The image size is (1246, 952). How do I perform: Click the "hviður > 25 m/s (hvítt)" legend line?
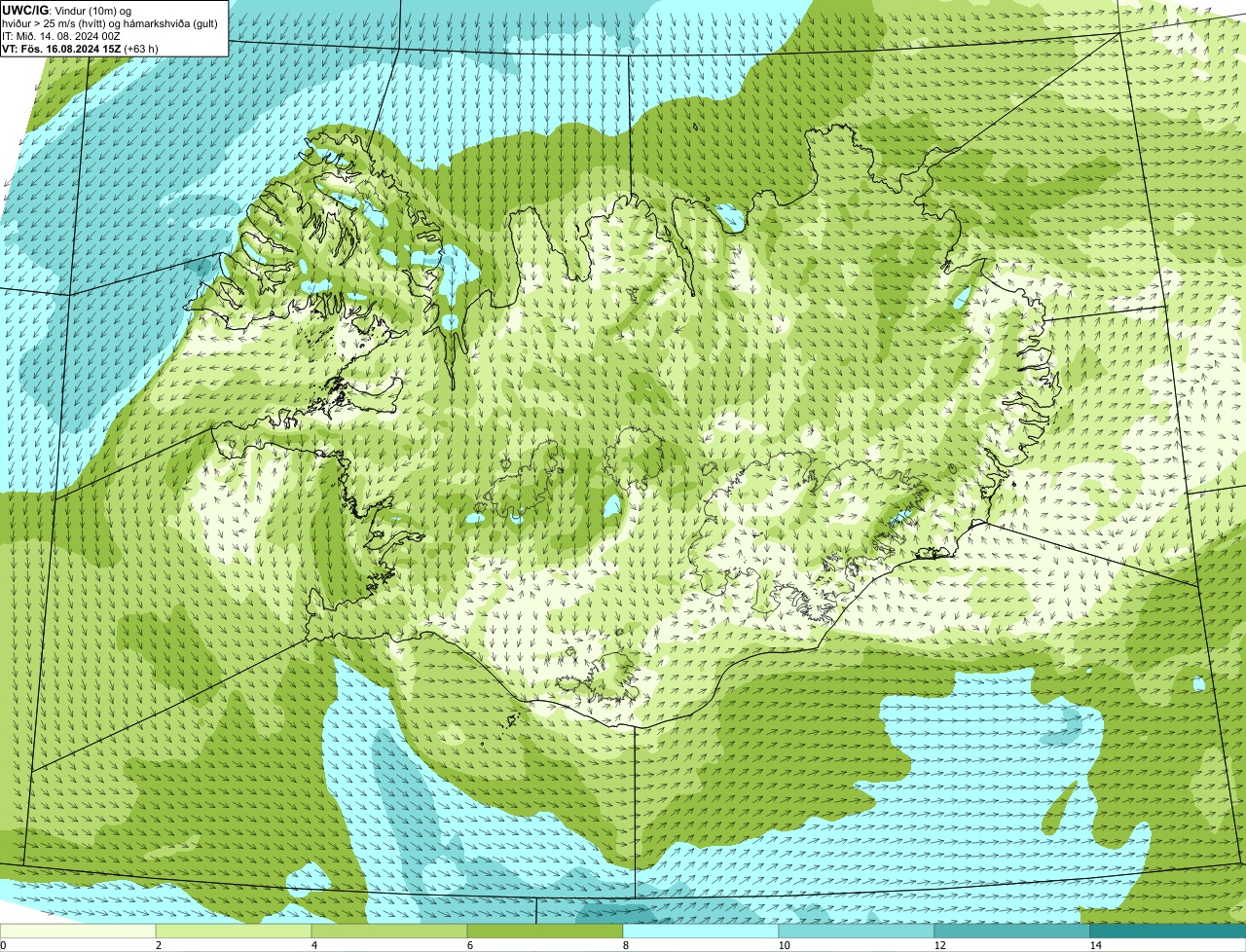click(x=110, y=22)
